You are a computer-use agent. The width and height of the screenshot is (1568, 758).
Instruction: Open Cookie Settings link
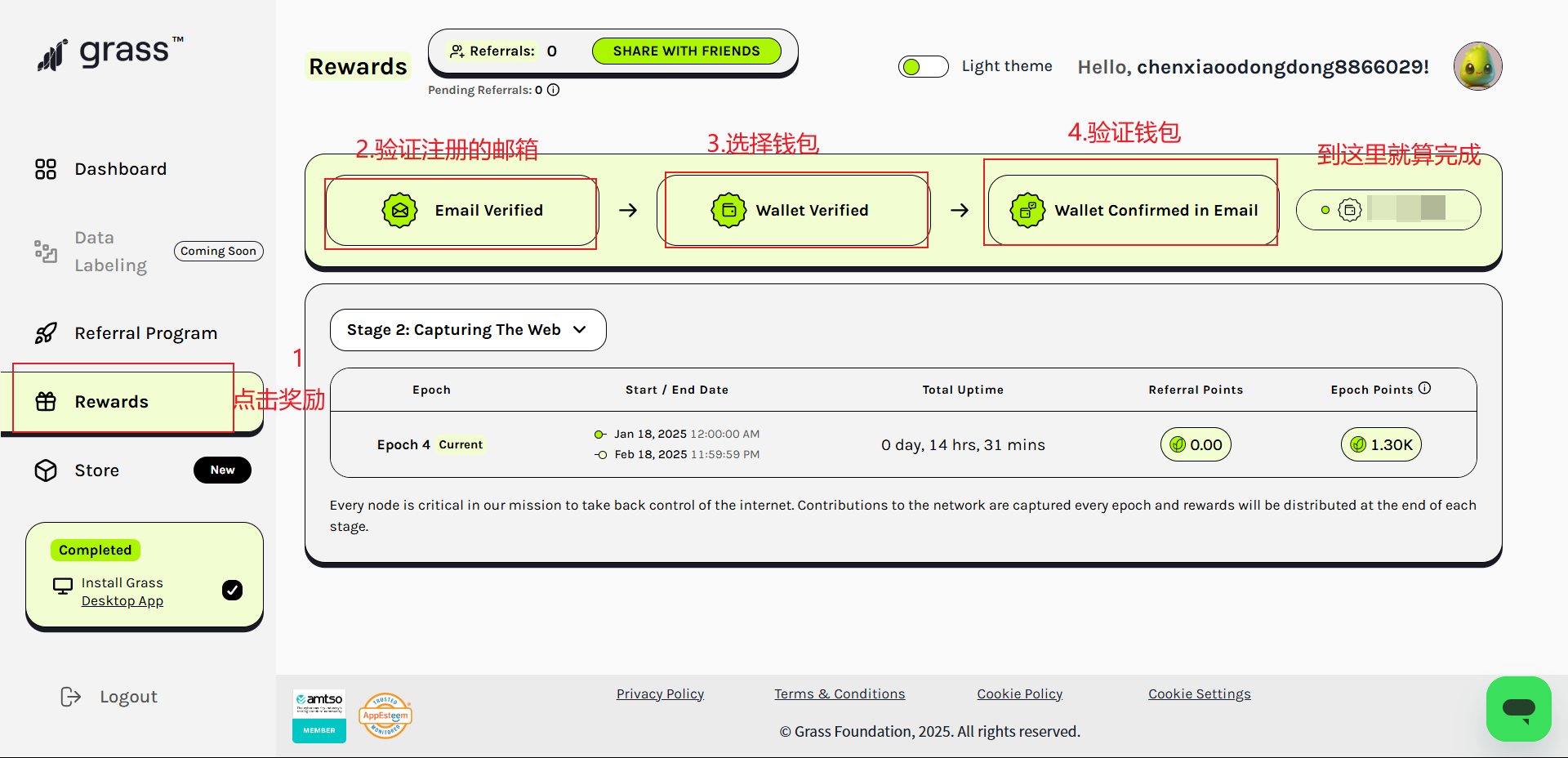click(x=1199, y=693)
